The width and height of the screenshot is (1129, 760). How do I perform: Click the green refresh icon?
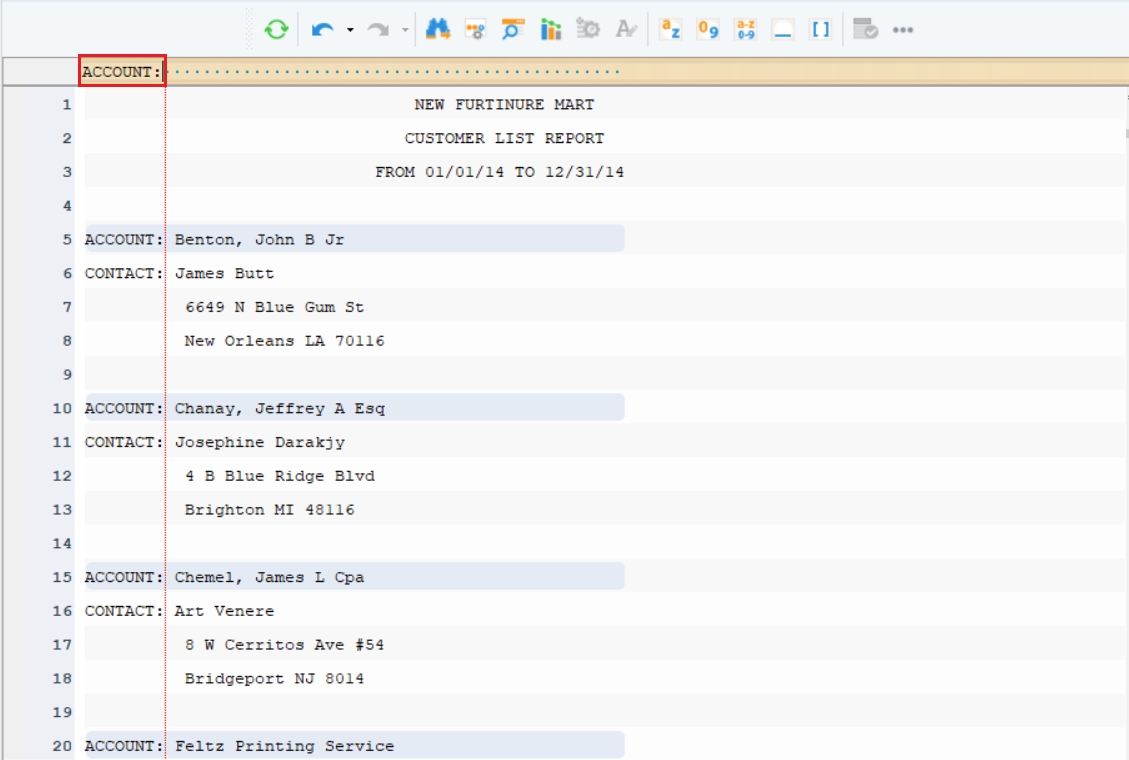276,30
